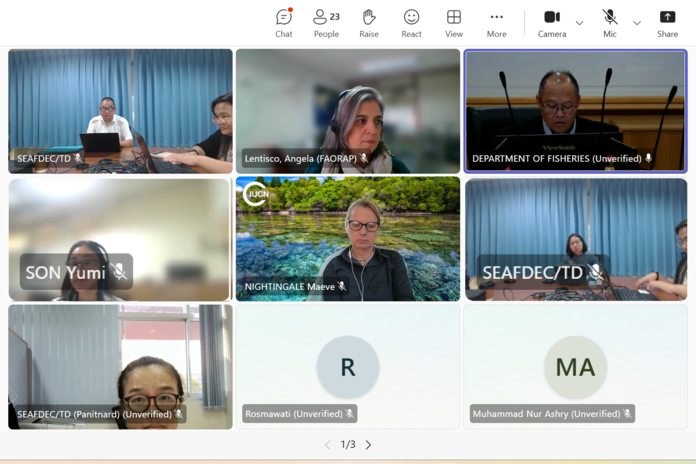Click the Muhammad Nur Ashry MA avatar

pyautogui.click(x=575, y=367)
